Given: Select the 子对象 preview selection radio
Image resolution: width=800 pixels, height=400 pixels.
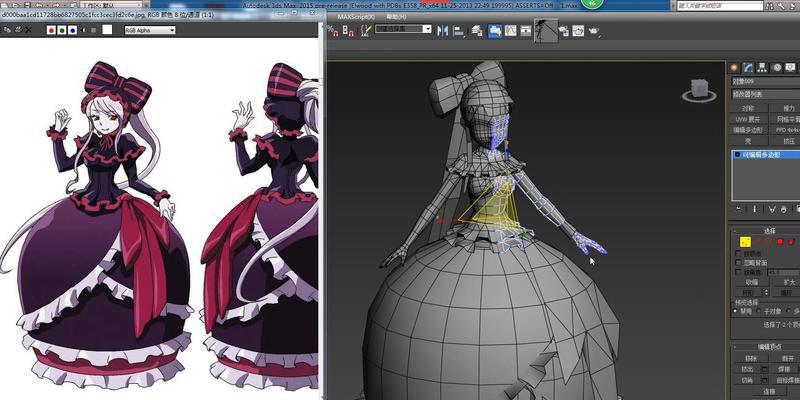Looking at the screenshot, I should point(759,311).
